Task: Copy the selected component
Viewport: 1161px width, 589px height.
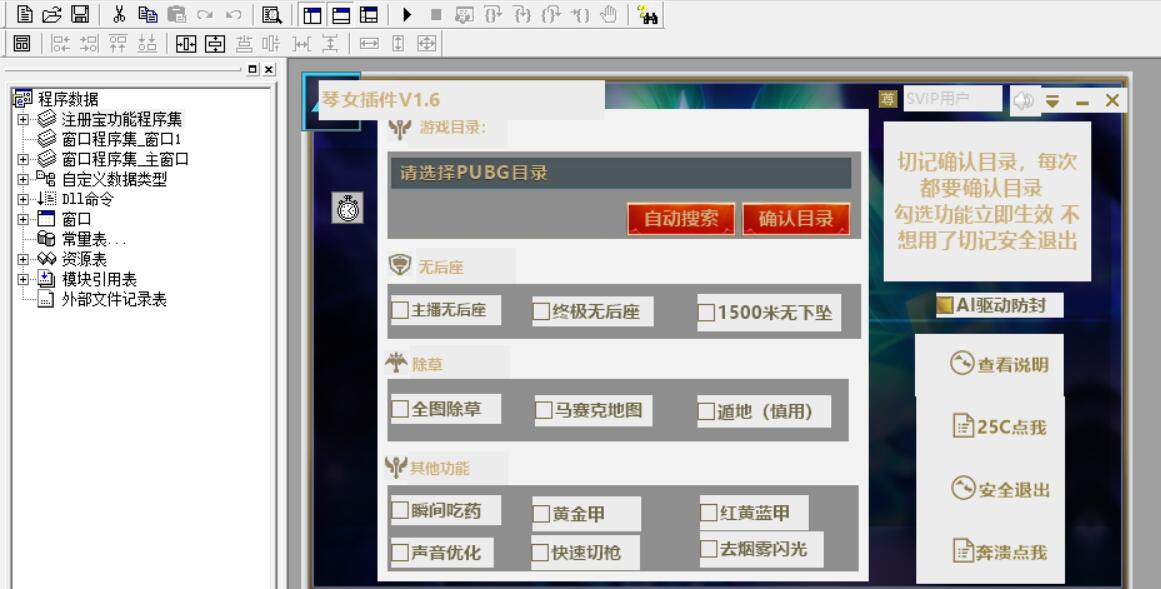Action: (x=147, y=14)
